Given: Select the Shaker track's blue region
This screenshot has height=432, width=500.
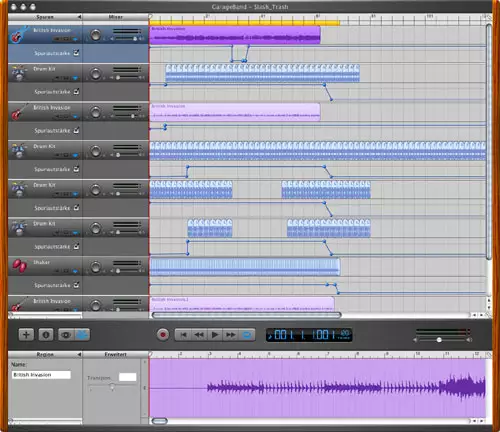Looking at the screenshot, I should (x=245, y=267).
